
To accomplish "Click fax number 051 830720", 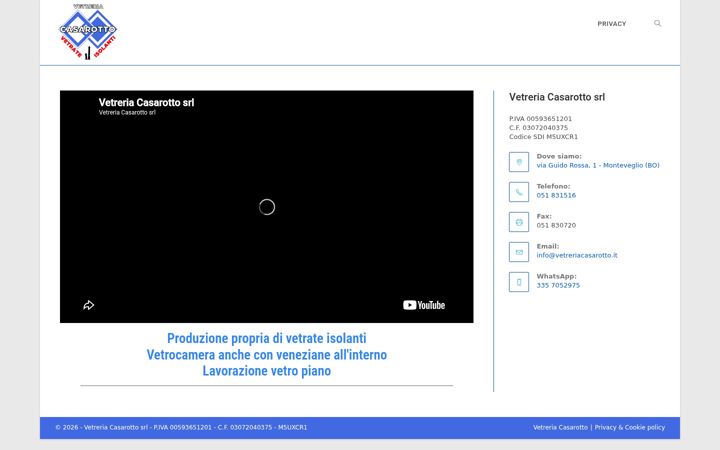I will pyautogui.click(x=556, y=225).
